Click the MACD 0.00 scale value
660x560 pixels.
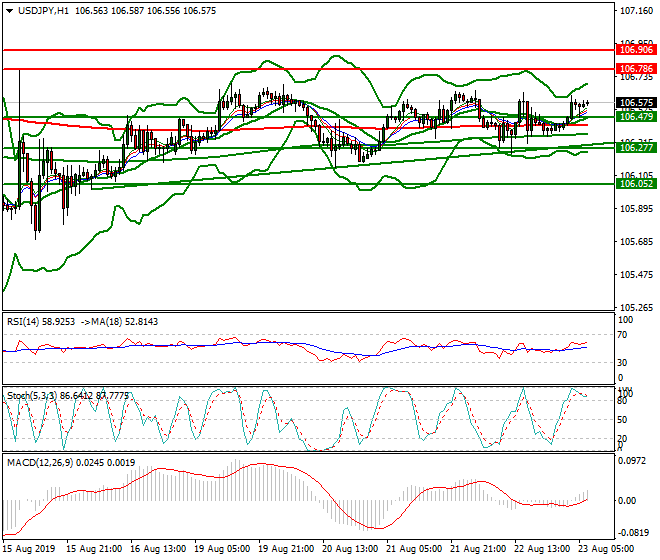(627, 501)
